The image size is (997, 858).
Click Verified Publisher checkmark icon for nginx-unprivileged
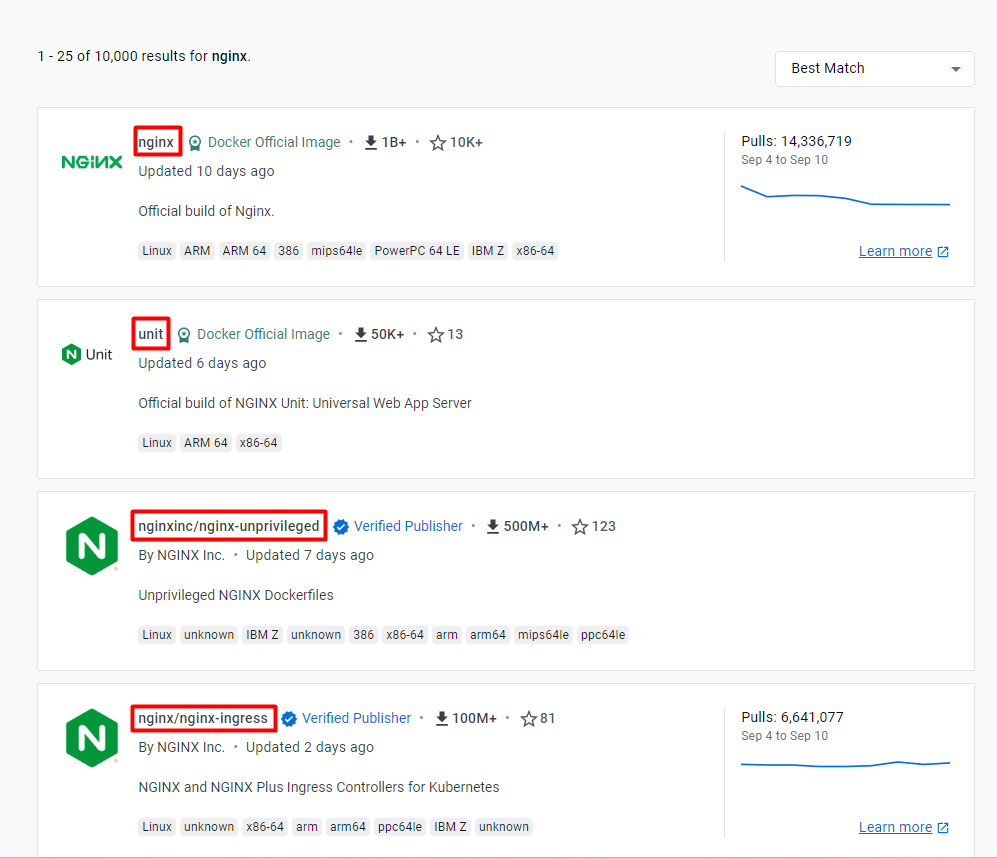coord(341,527)
